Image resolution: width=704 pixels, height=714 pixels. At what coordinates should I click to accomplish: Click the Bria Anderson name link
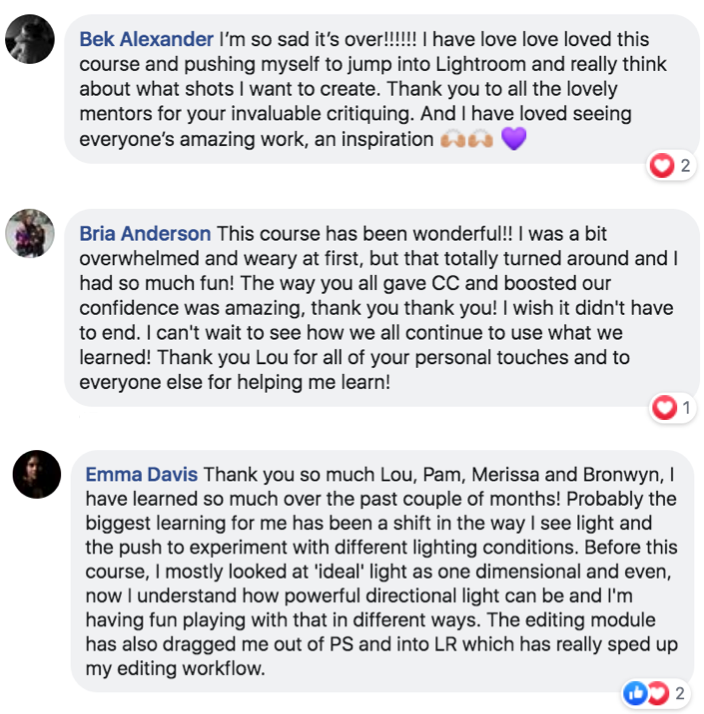click(x=145, y=233)
